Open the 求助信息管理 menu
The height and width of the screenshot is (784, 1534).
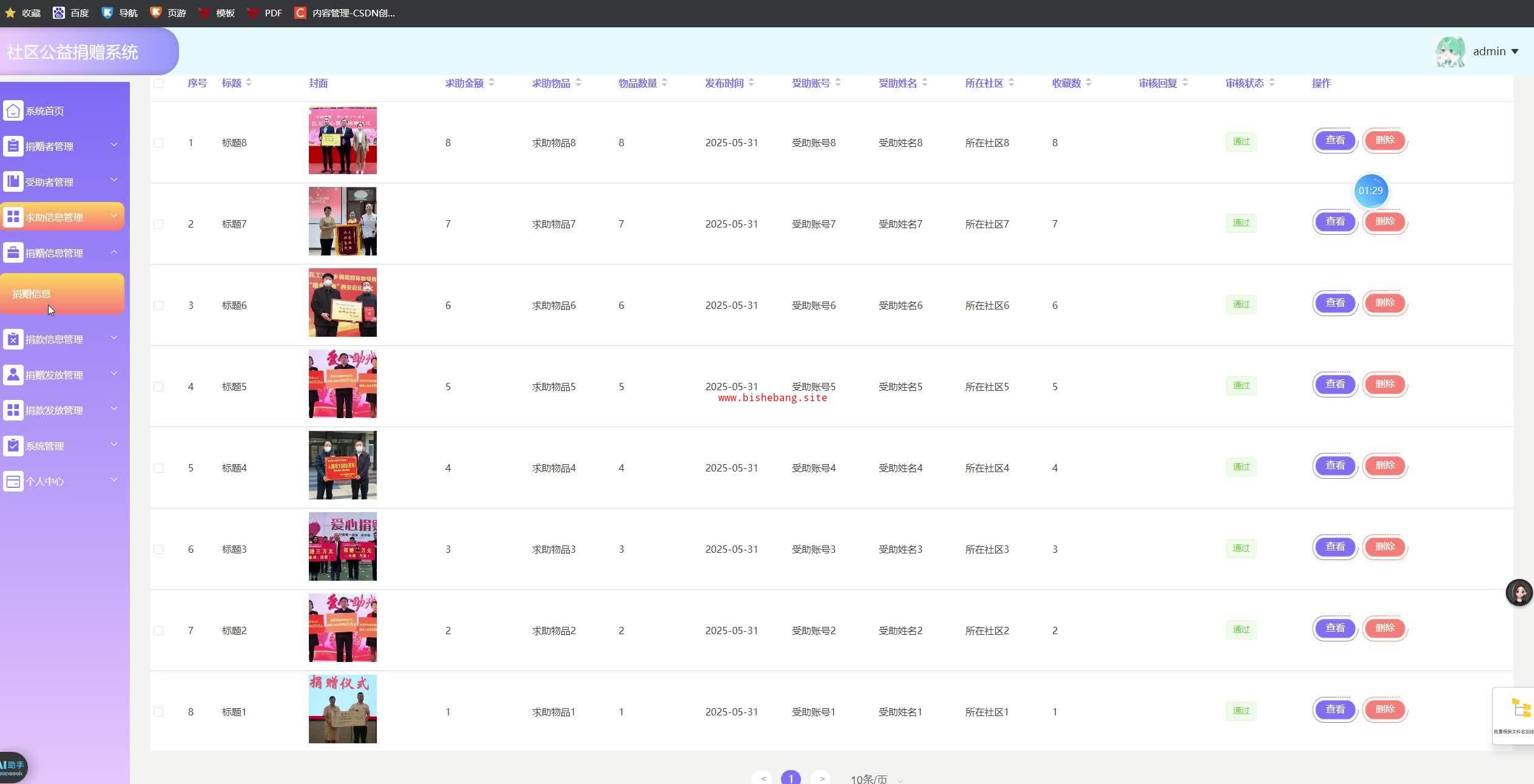click(62, 217)
